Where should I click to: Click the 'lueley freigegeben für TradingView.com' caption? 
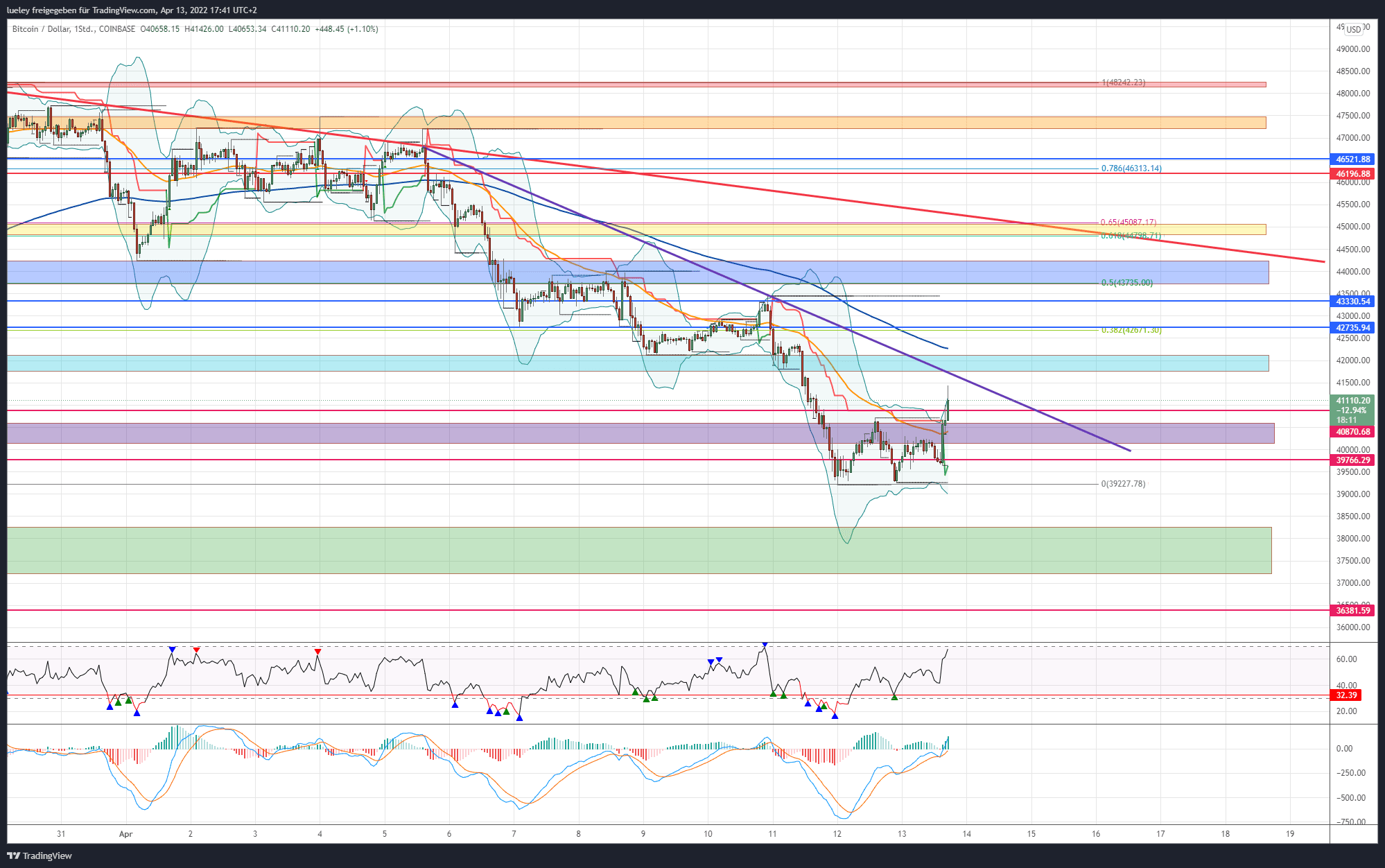(80, 10)
